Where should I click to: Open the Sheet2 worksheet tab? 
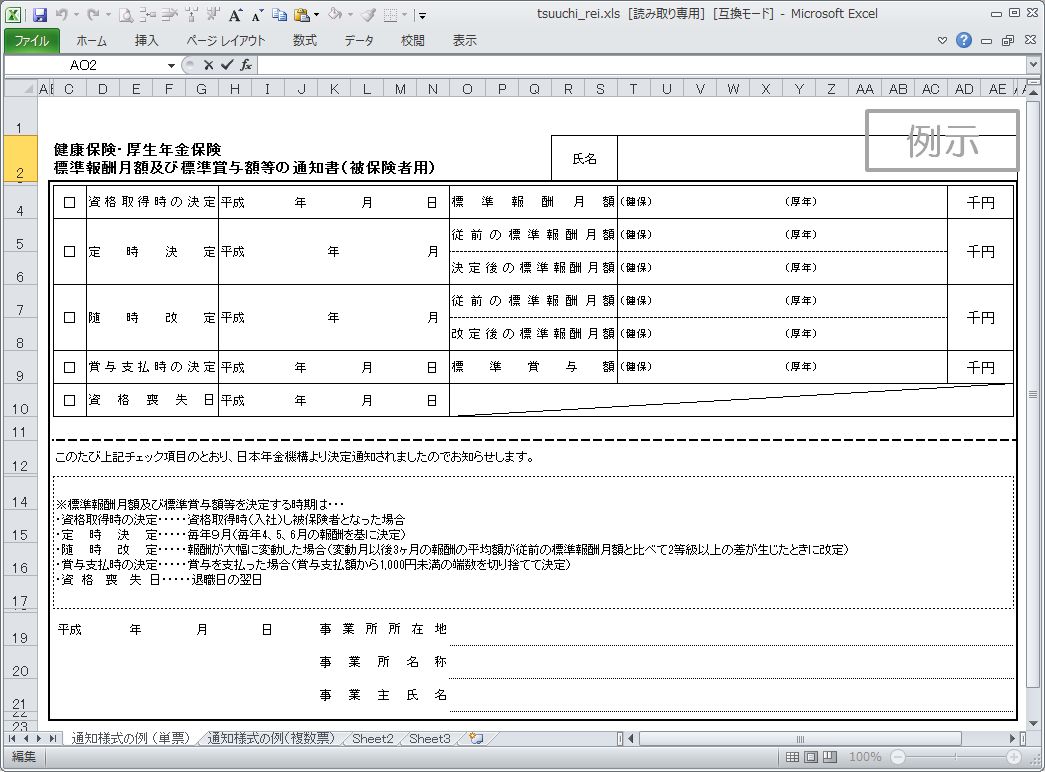click(374, 738)
